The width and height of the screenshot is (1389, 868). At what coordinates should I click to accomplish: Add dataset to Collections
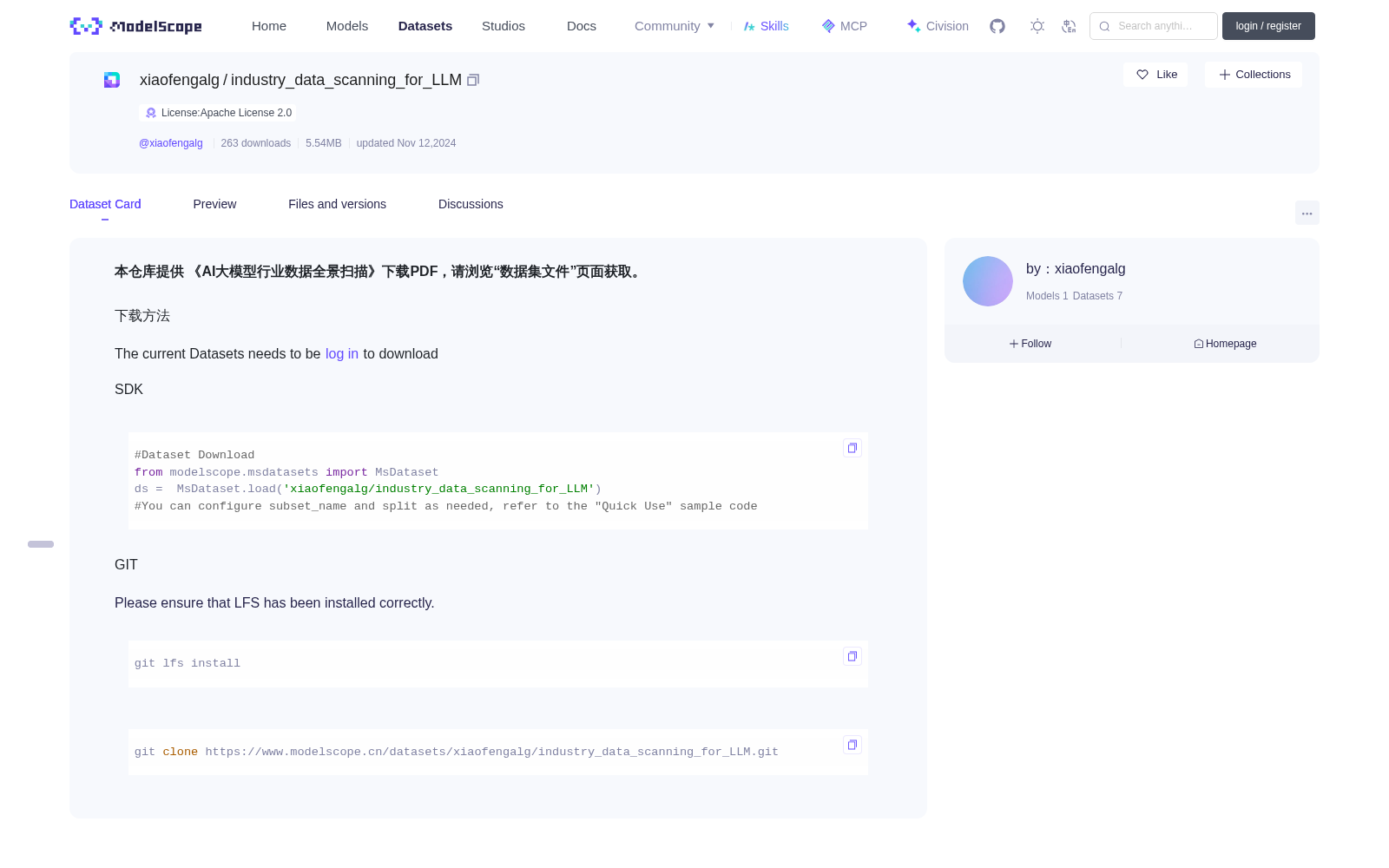click(1254, 75)
